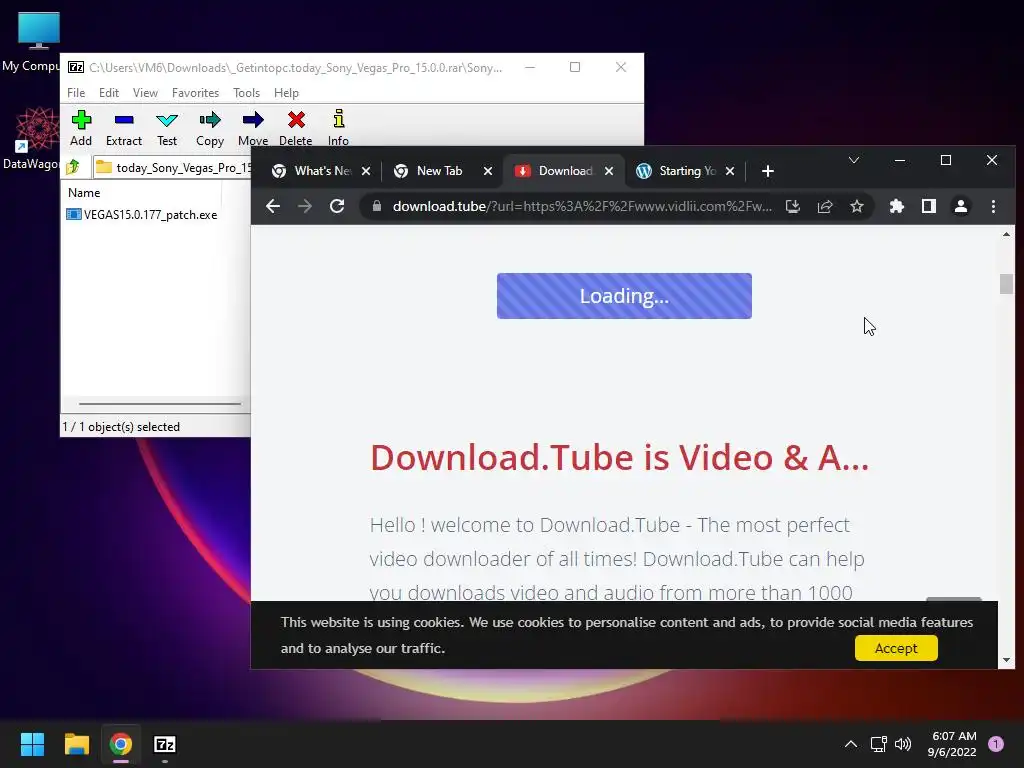
Task: Open the notification badge in the taskbar
Action: coord(996,744)
